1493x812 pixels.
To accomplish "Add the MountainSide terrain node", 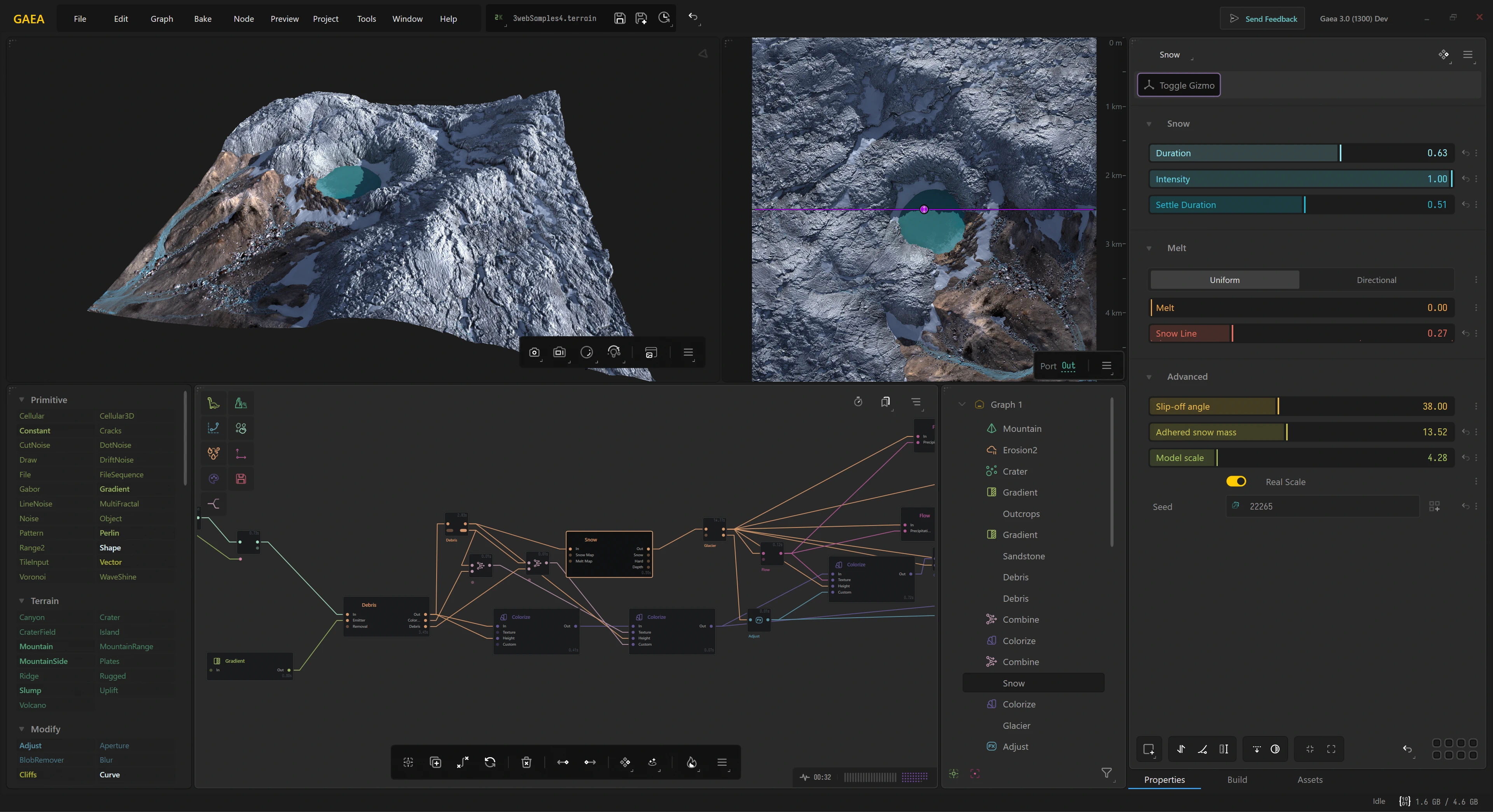I will tap(44, 661).
